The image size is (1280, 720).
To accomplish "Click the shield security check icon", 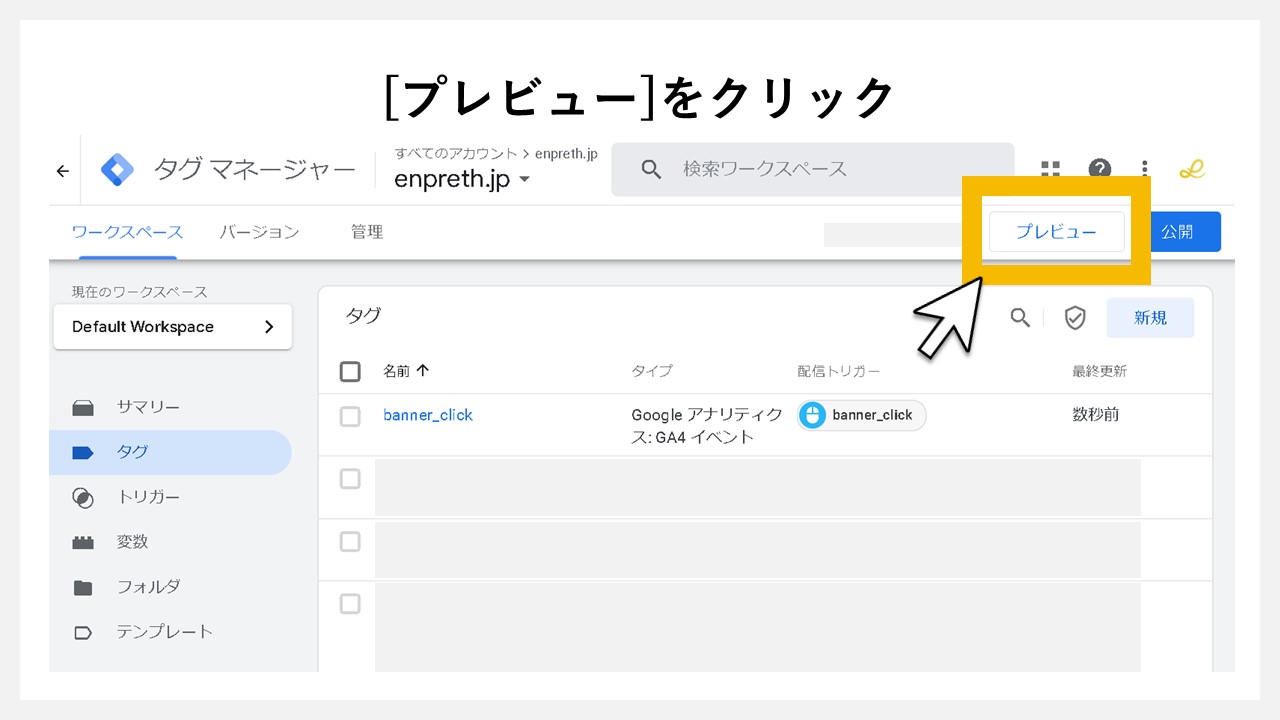I will 1074,317.
